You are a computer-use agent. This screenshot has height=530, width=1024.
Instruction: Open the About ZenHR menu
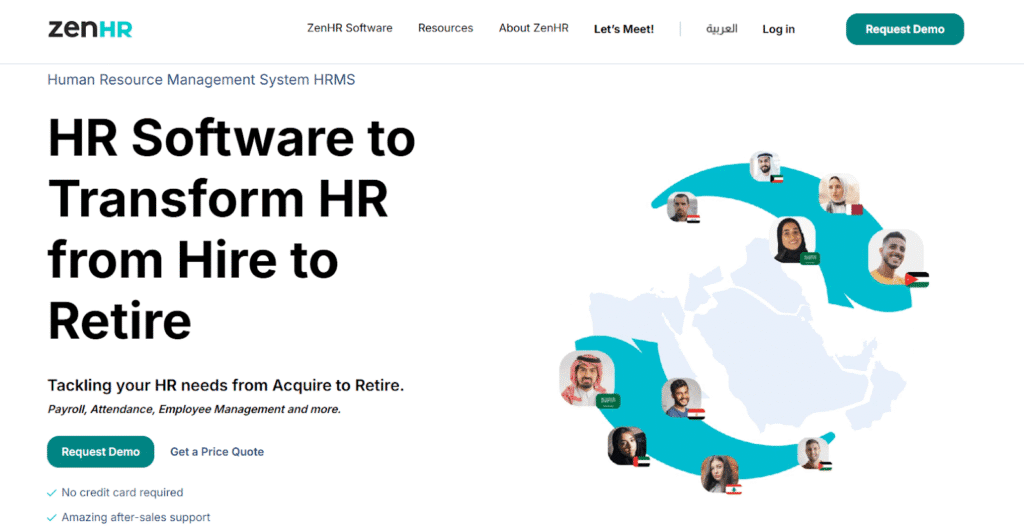tap(533, 29)
